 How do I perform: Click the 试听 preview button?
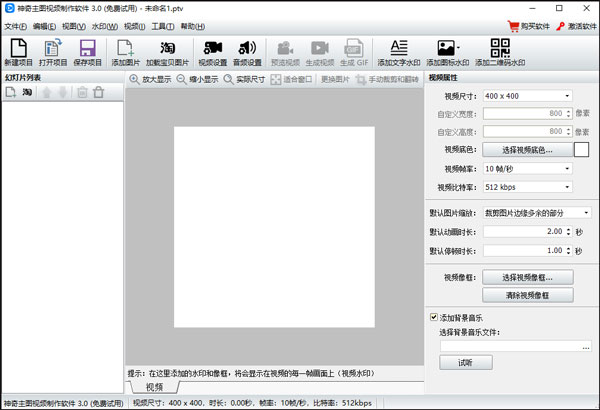(465, 363)
